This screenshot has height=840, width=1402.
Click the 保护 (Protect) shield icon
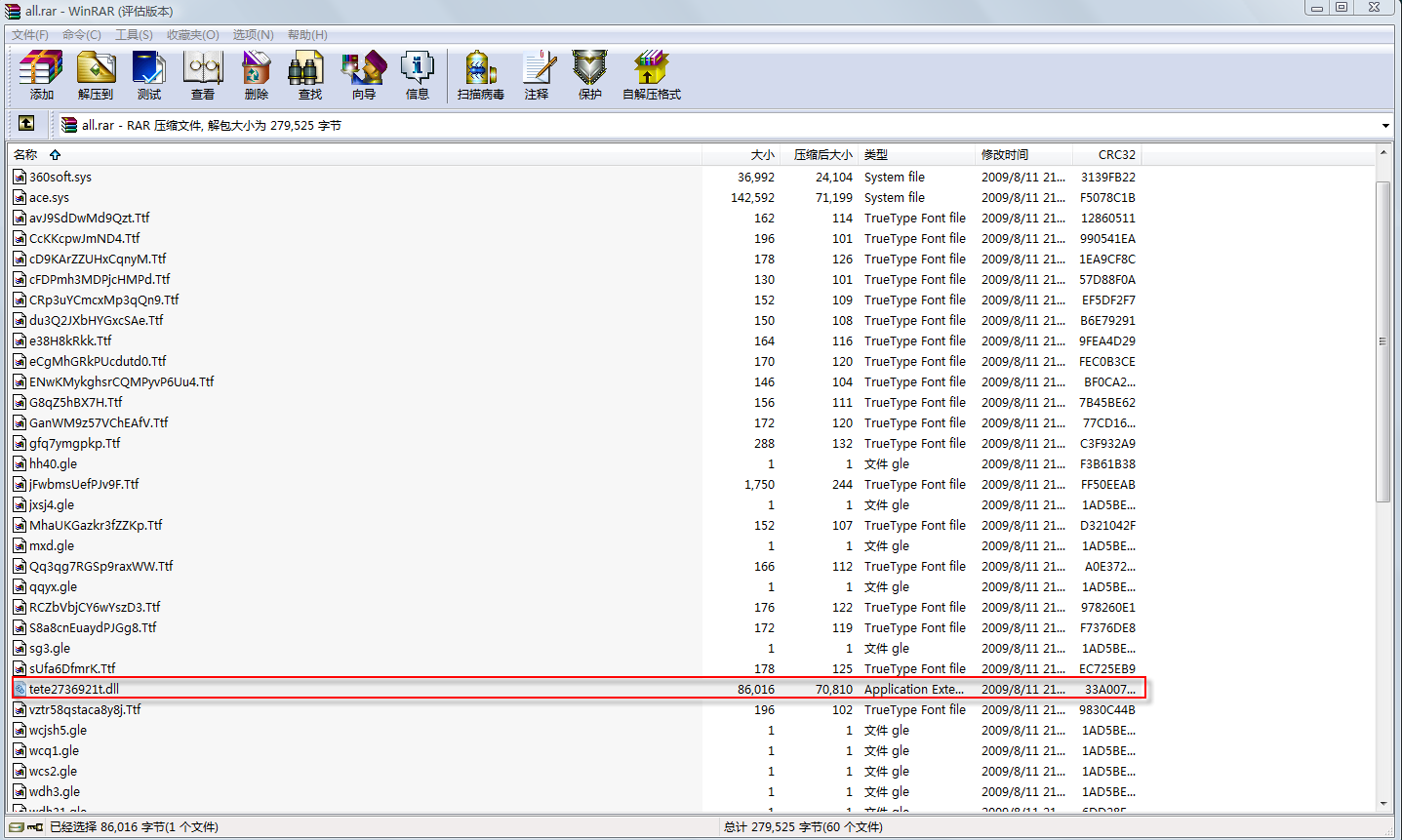[x=590, y=76]
